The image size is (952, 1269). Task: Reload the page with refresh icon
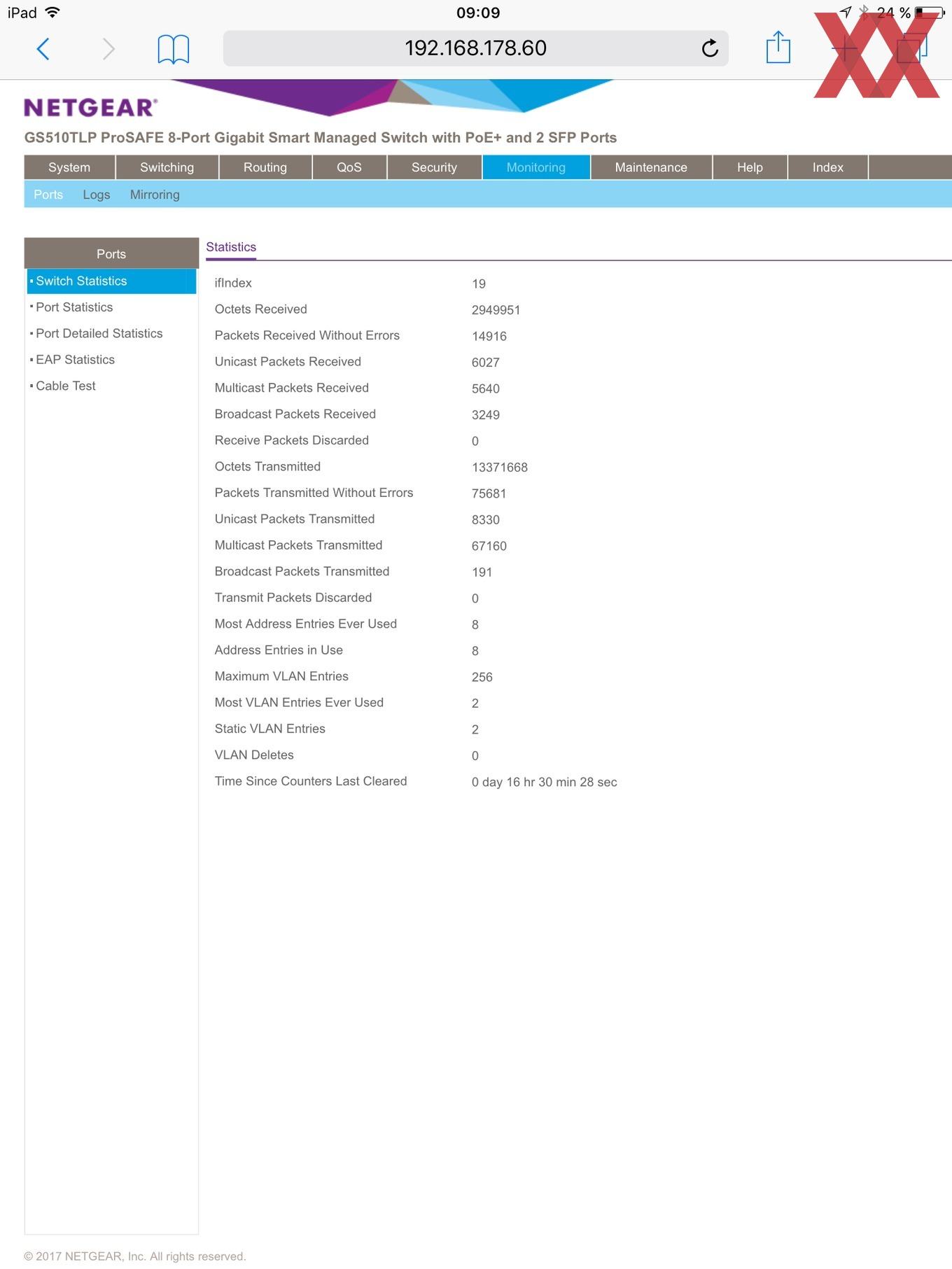(x=710, y=48)
